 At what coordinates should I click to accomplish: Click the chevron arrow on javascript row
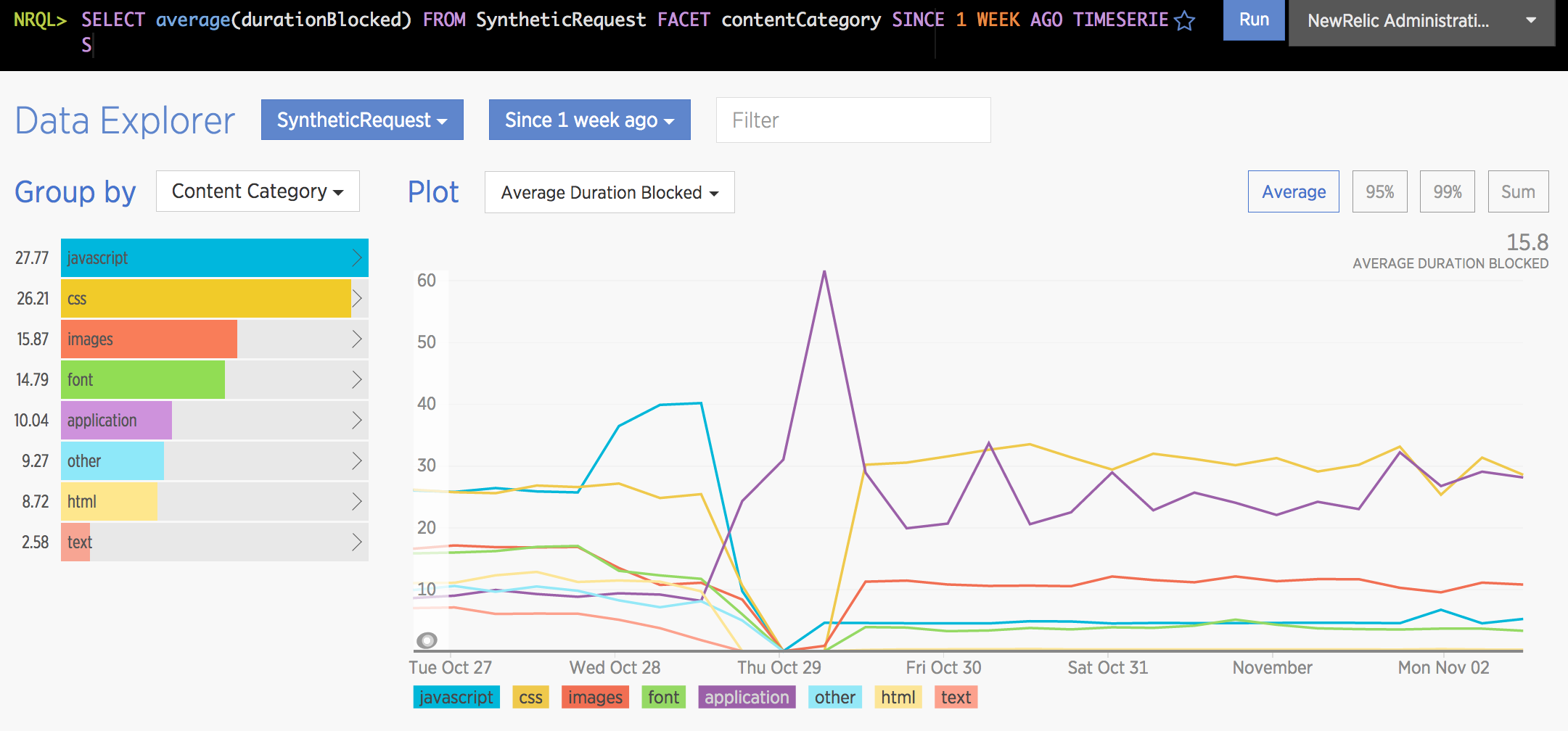356,257
